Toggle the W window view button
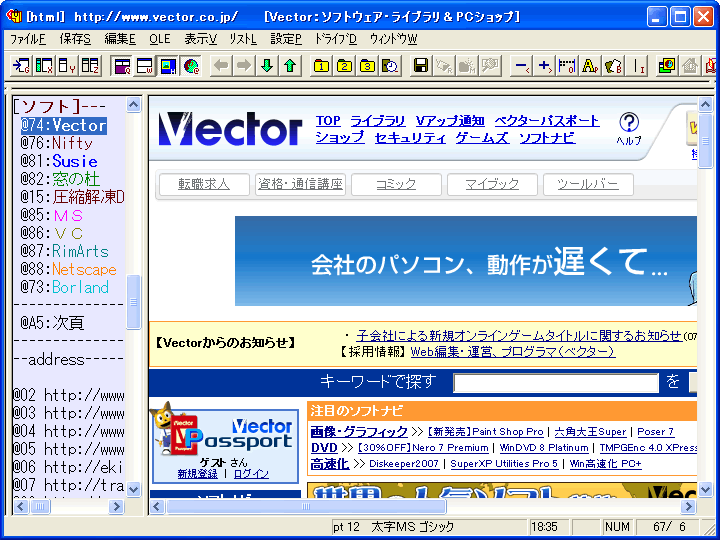This screenshot has height=540, width=720. pos(145,66)
